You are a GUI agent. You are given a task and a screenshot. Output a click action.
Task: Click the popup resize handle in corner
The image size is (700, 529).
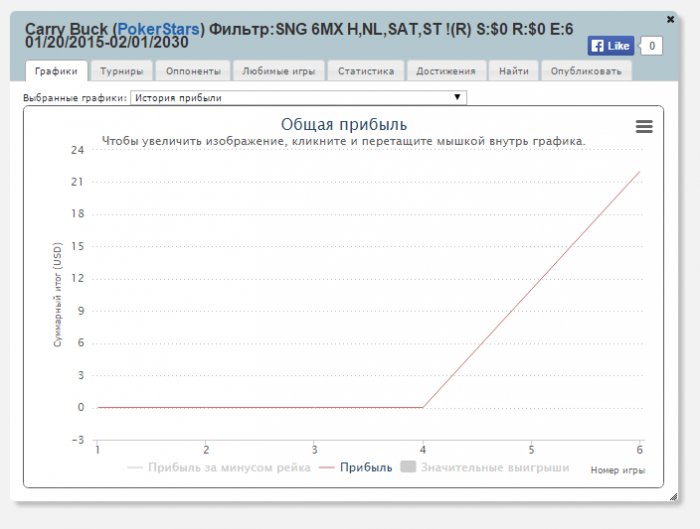click(x=673, y=497)
